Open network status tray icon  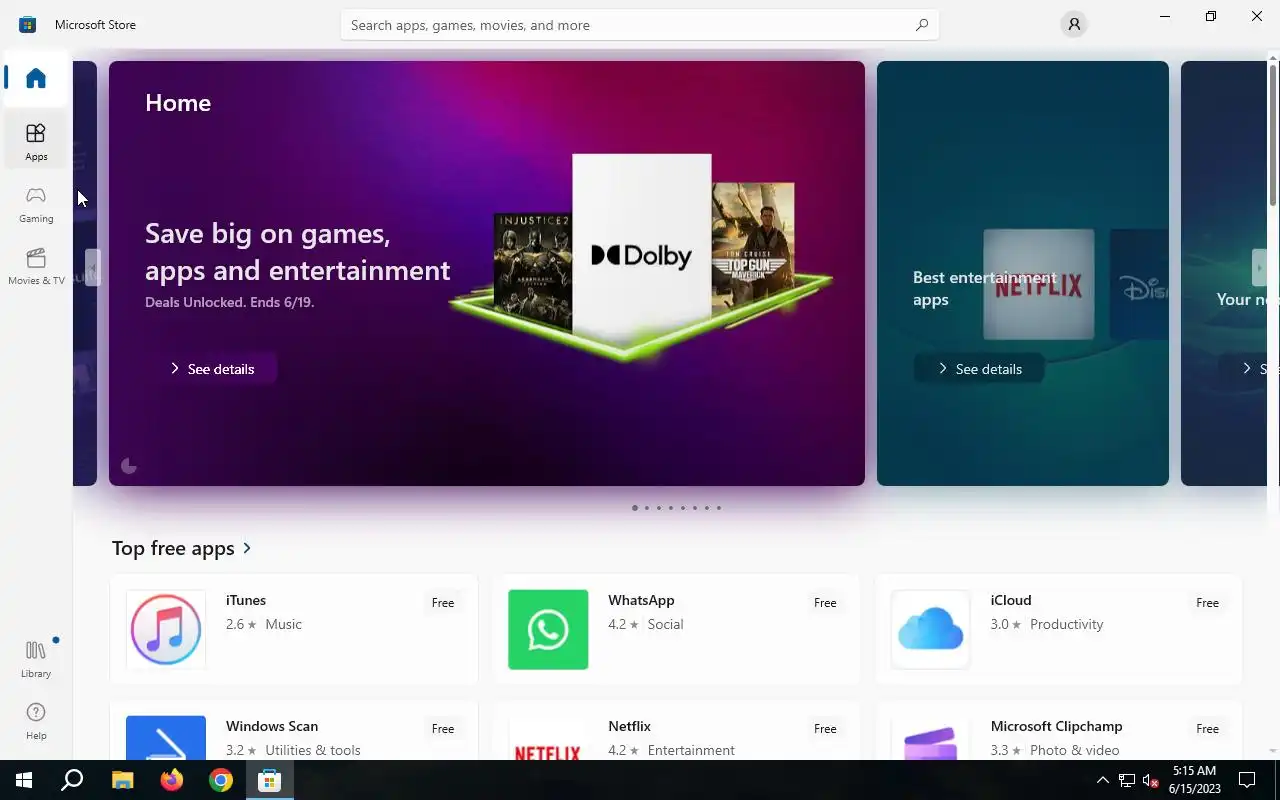pyautogui.click(x=1127, y=780)
